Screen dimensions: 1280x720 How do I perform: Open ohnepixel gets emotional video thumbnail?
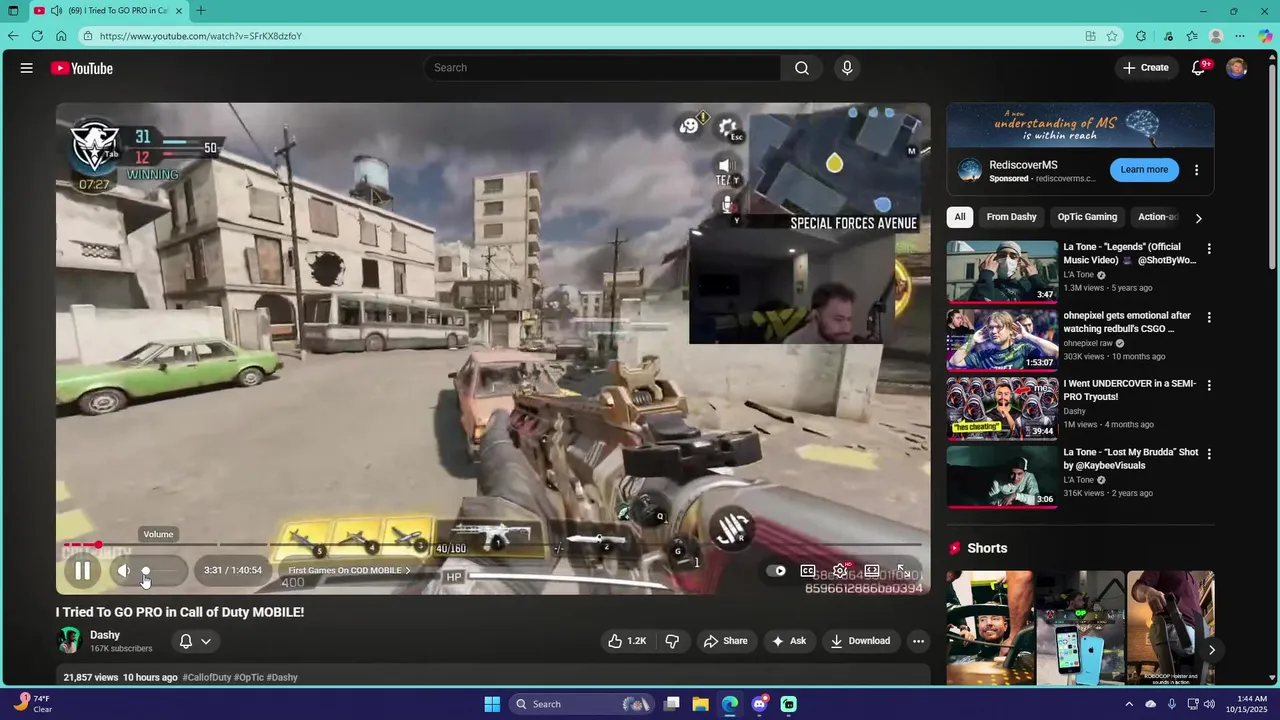(x=1002, y=340)
